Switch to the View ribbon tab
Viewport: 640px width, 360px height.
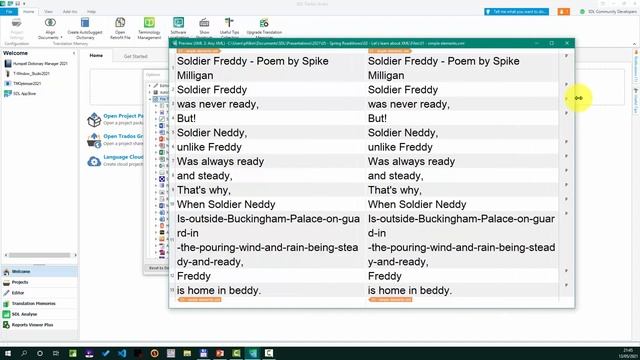click(x=49, y=11)
